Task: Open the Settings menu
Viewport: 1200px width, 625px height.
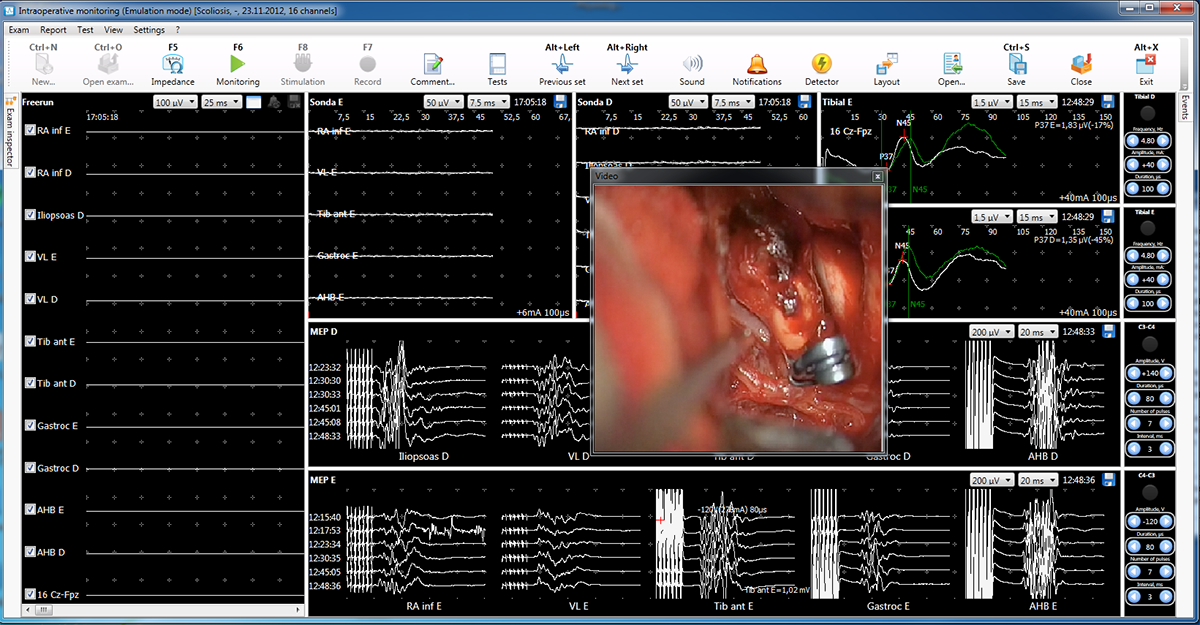Action: (x=149, y=30)
